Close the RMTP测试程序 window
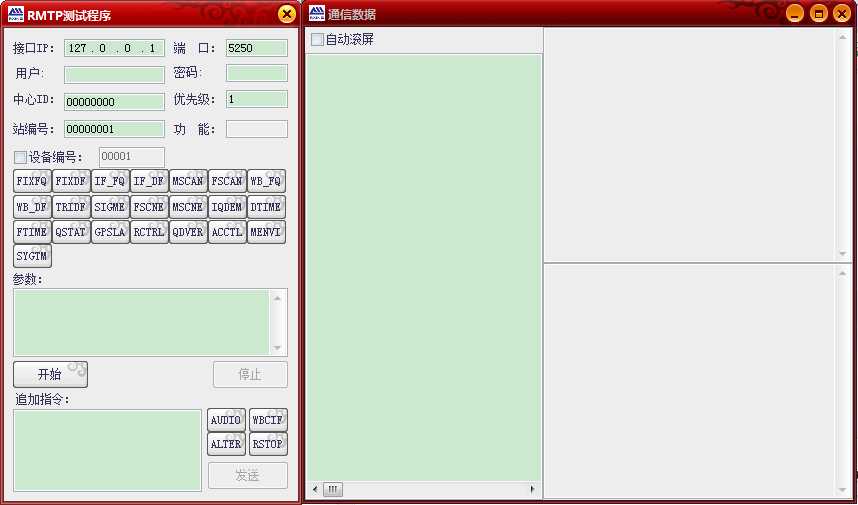The width and height of the screenshot is (858, 505). coord(287,14)
